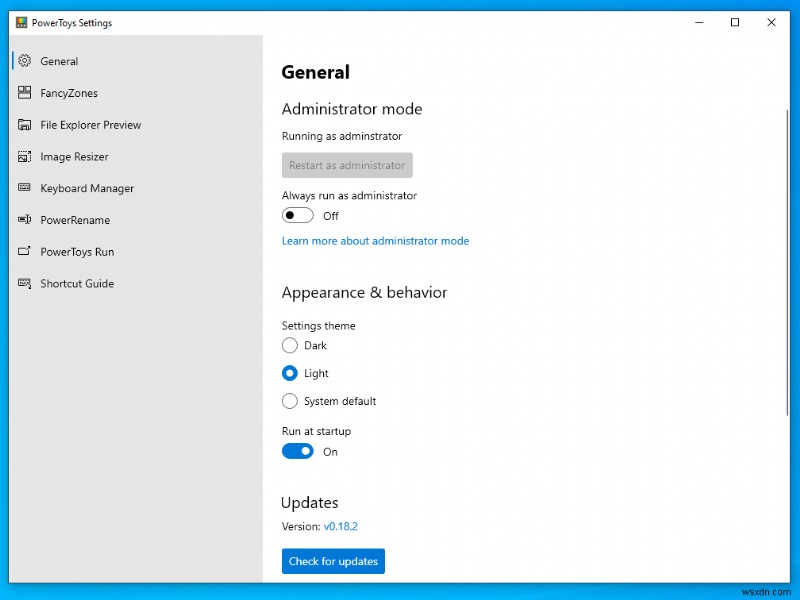The height and width of the screenshot is (600, 800).
Task: Click the Check for updates button
Action: (333, 561)
